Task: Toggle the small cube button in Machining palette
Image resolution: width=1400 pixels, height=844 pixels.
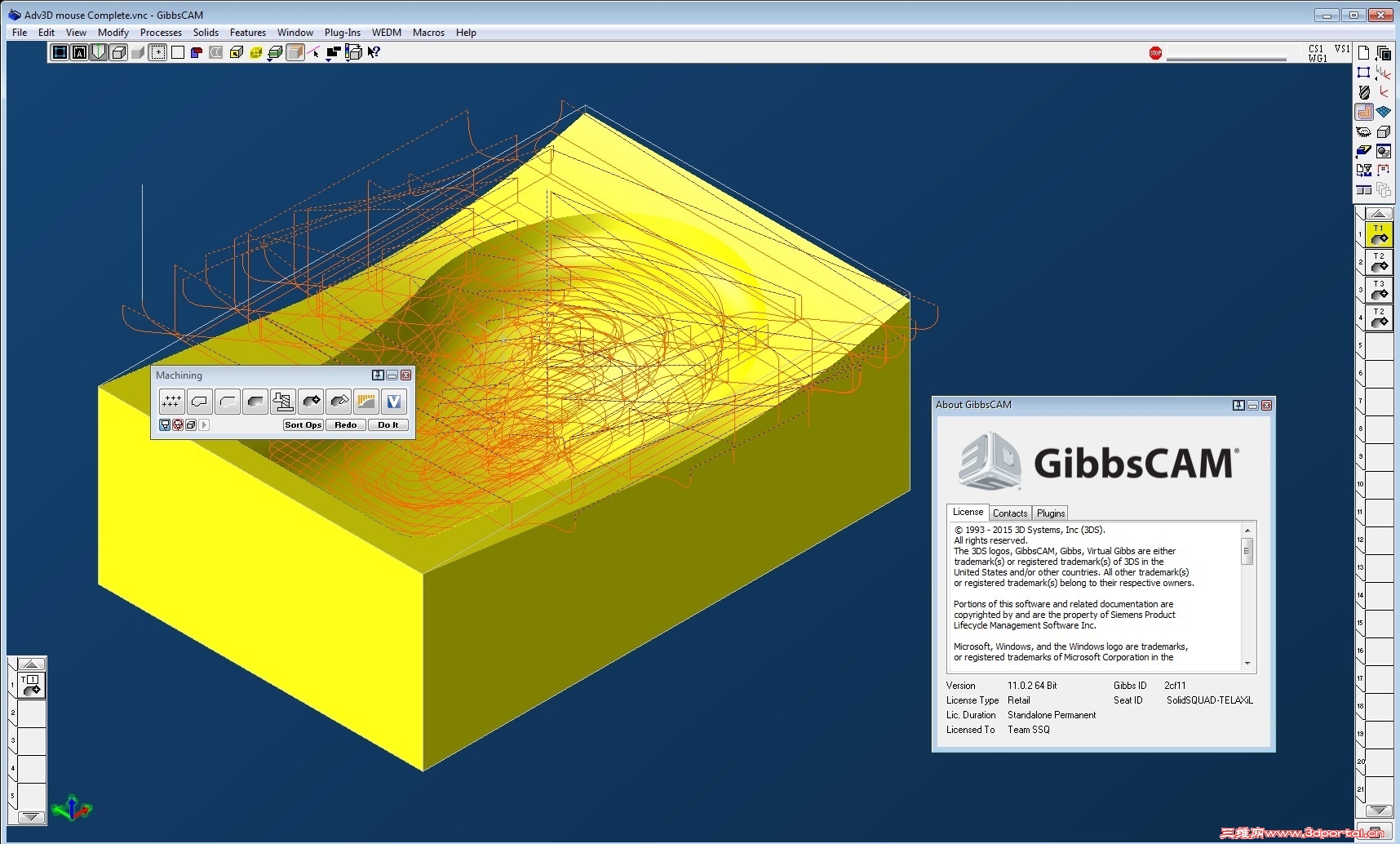Action: 191,425
